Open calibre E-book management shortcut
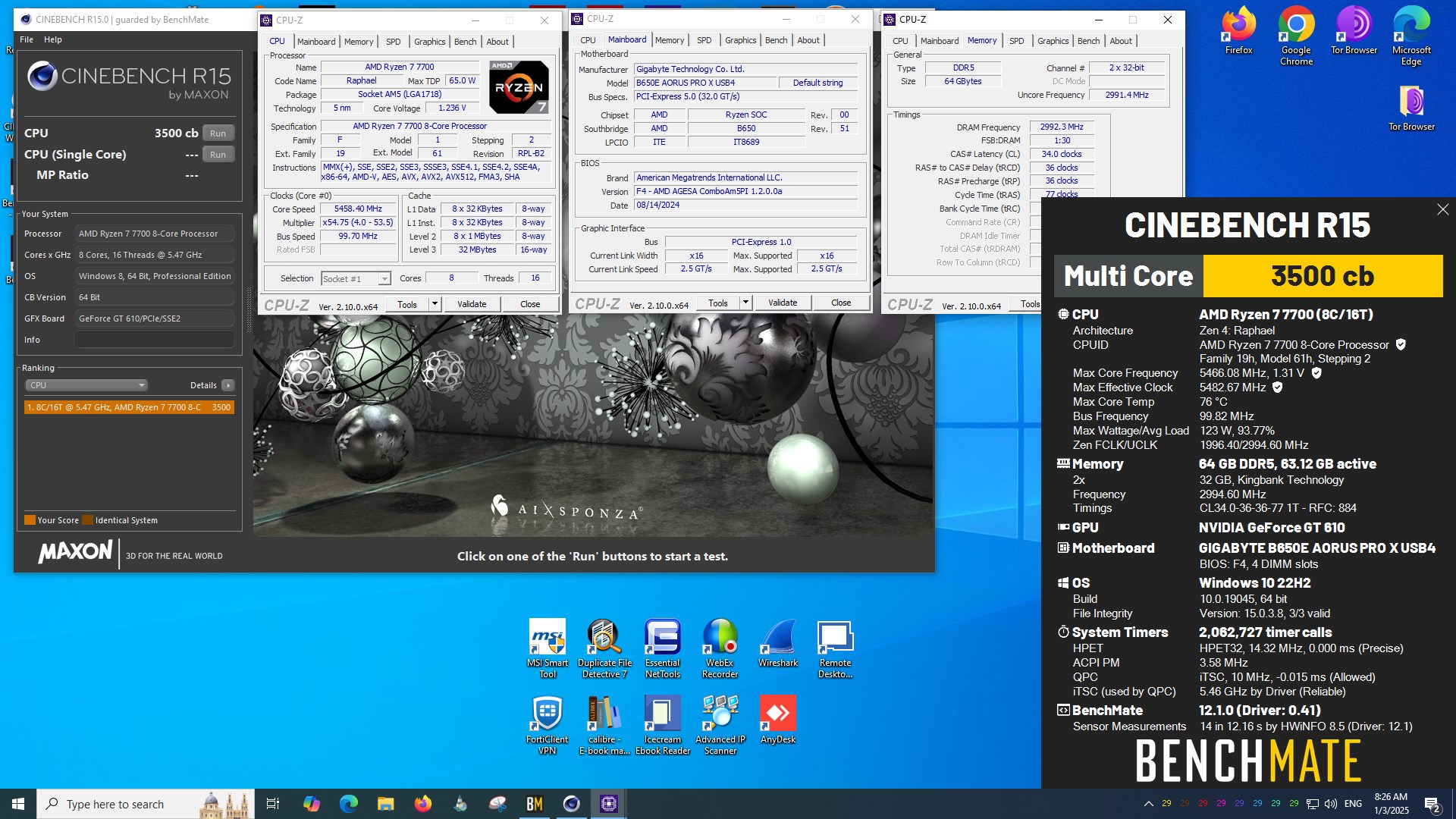Image resolution: width=1456 pixels, height=819 pixels. [604, 726]
